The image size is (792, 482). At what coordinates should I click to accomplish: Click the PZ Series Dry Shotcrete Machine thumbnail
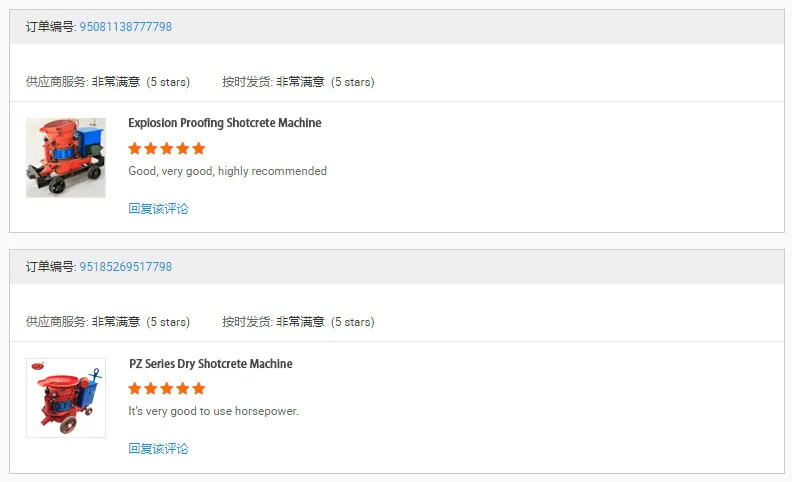pyautogui.click(x=66, y=398)
